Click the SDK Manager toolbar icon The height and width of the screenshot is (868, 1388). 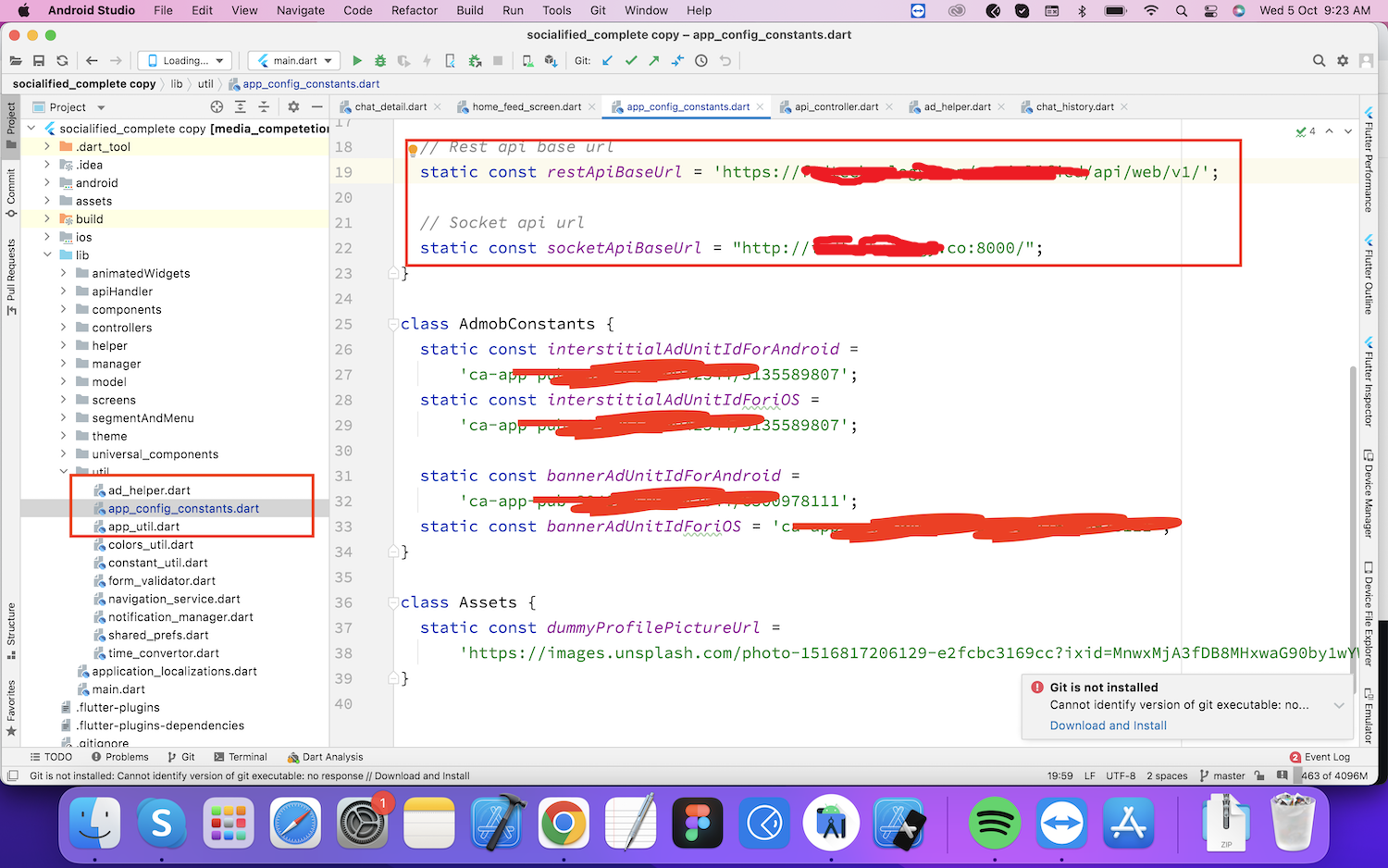551,61
